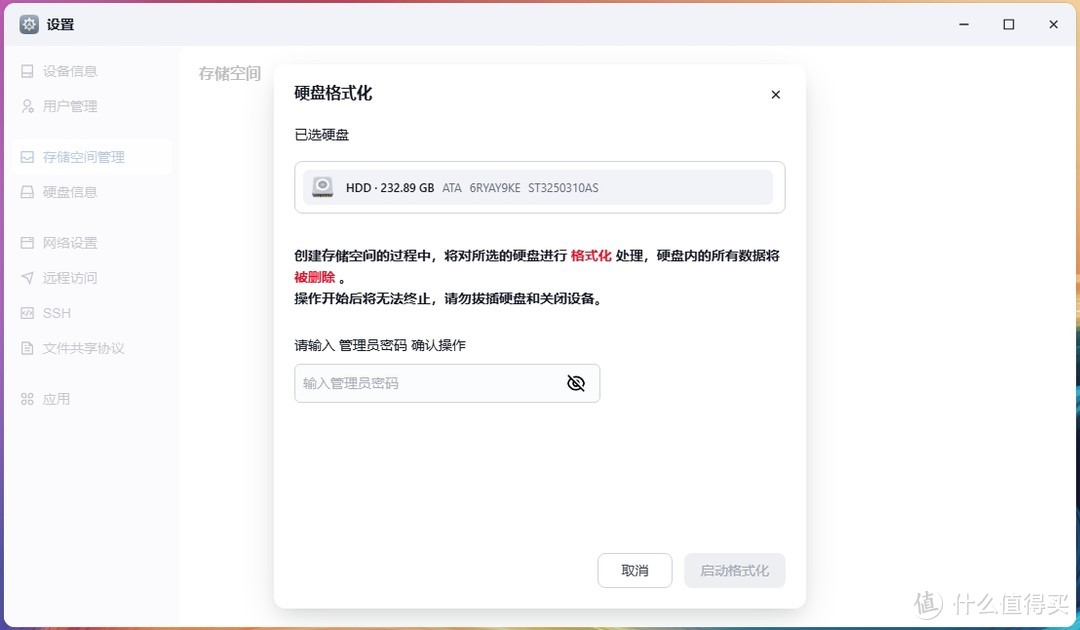Click the 取消 cancel button
The height and width of the screenshot is (630, 1080).
coord(634,570)
